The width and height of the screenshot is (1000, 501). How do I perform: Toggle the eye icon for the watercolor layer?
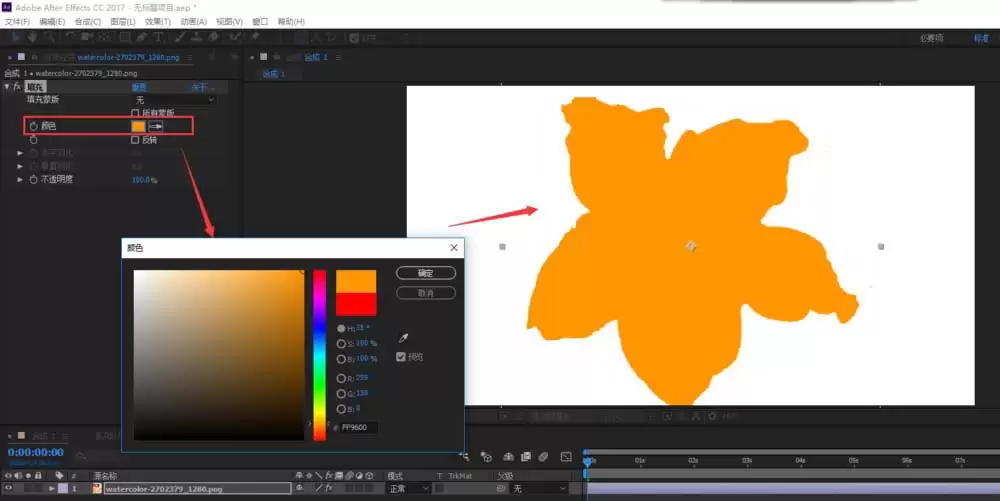(8, 488)
